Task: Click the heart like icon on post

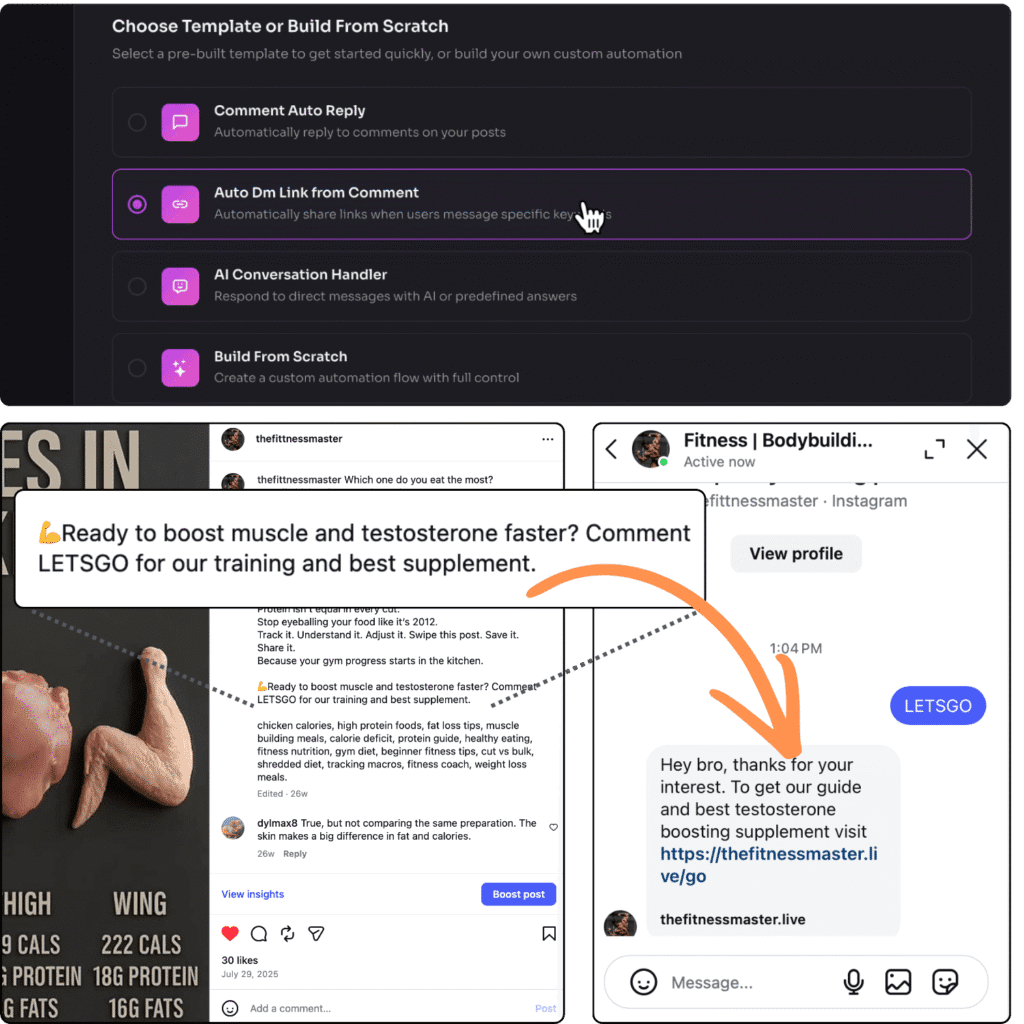Action: (x=230, y=933)
